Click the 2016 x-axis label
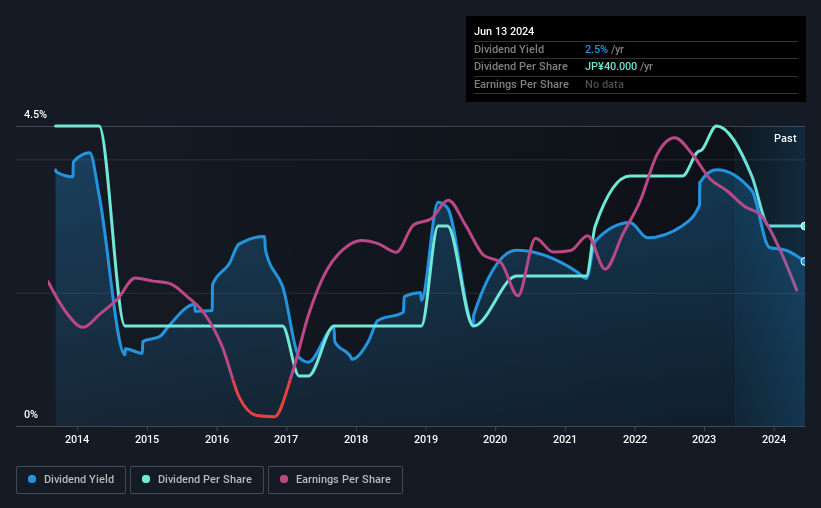 (x=217, y=439)
